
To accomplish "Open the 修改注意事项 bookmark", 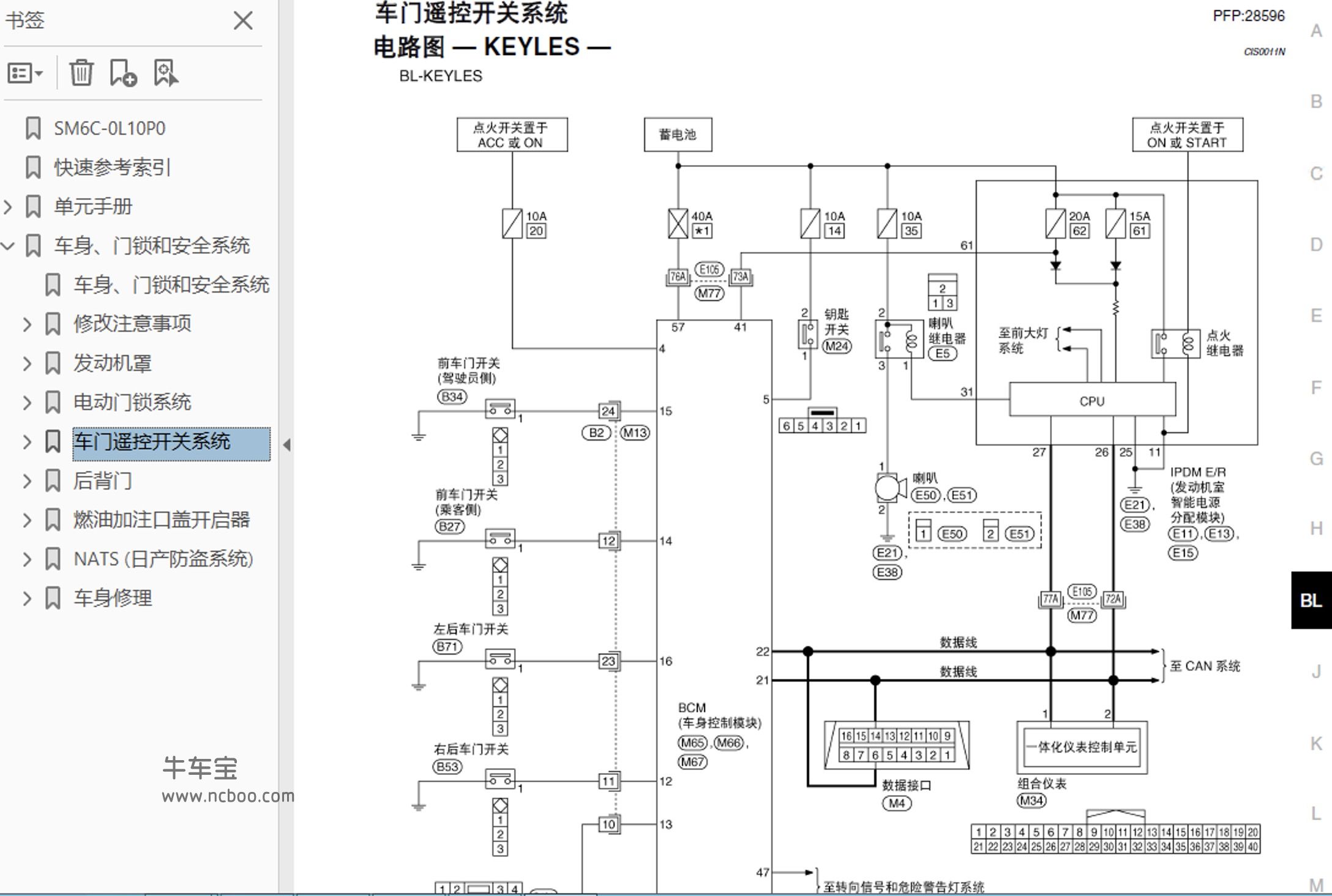I will pos(132,324).
